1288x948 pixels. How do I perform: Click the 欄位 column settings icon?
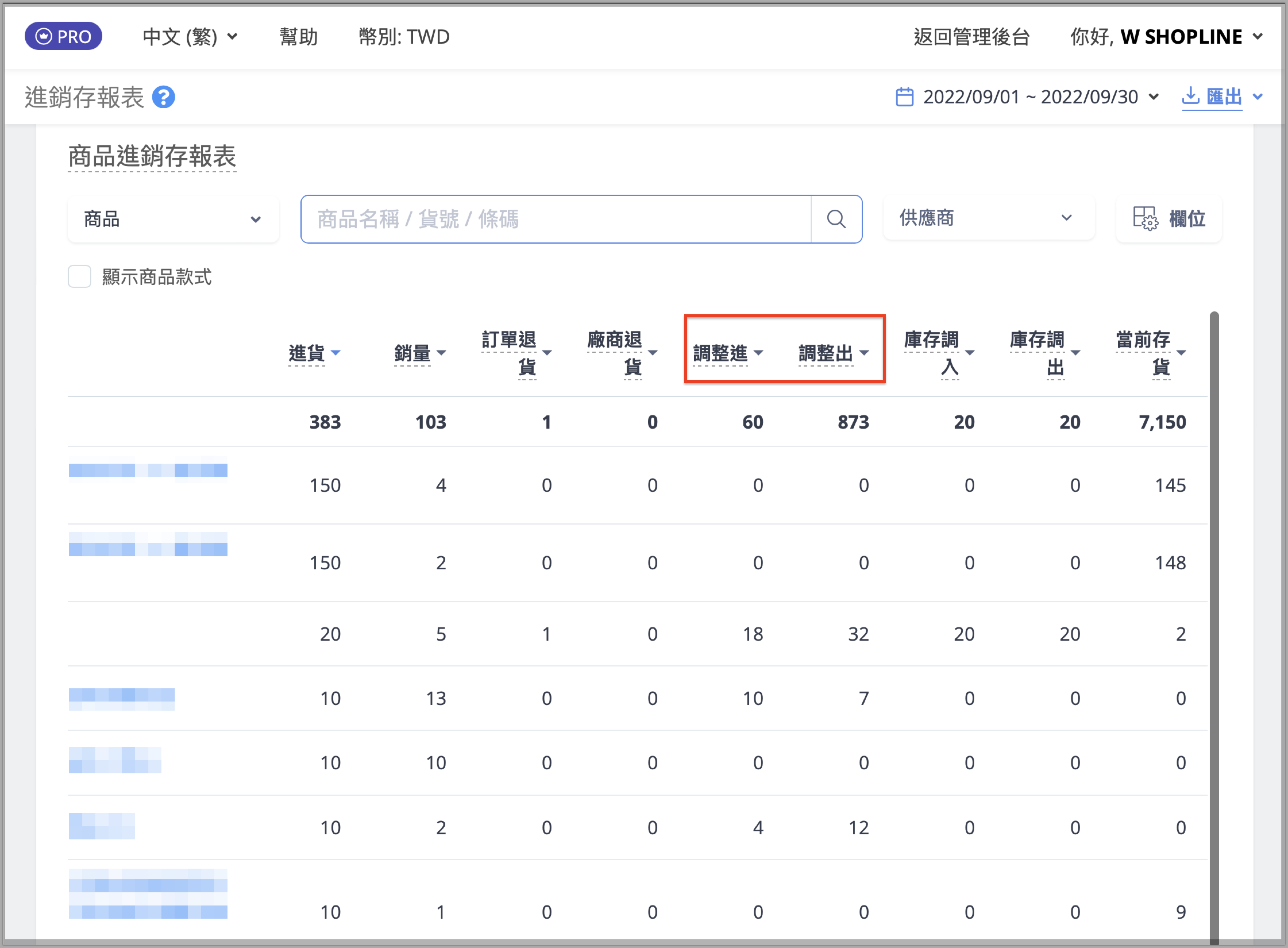click(x=1145, y=219)
